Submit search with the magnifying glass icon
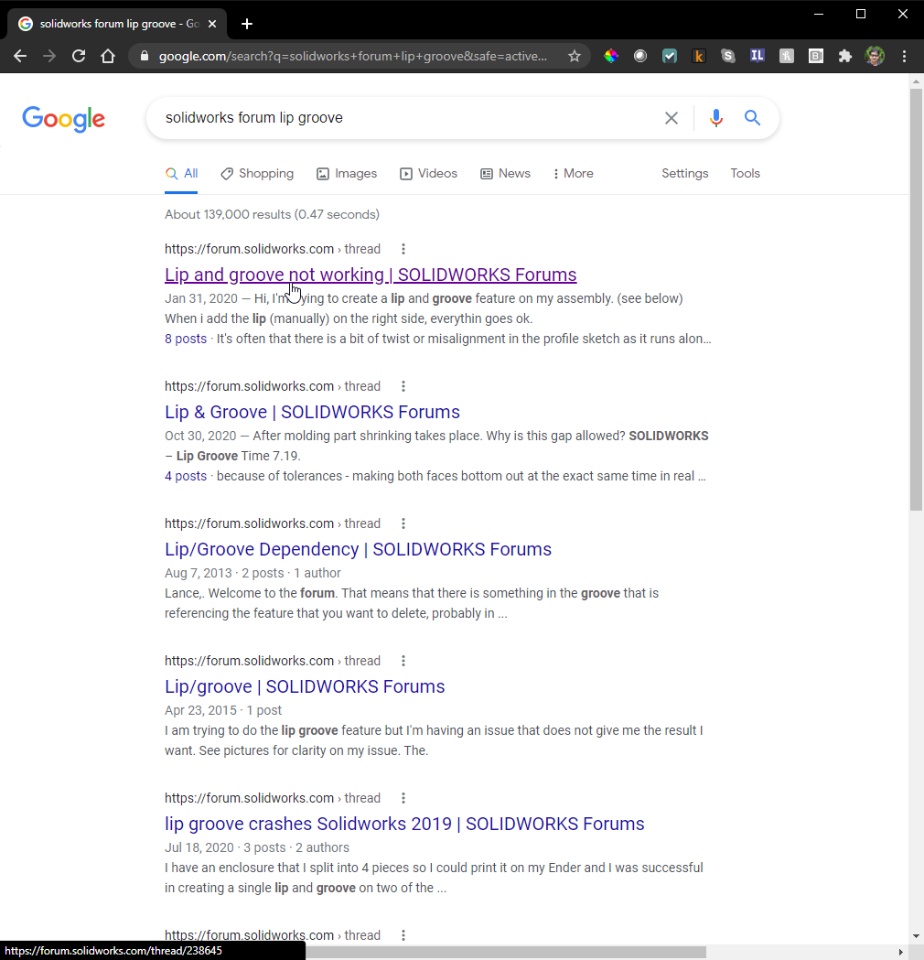Viewport: 924px width, 960px height. (753, 118)
